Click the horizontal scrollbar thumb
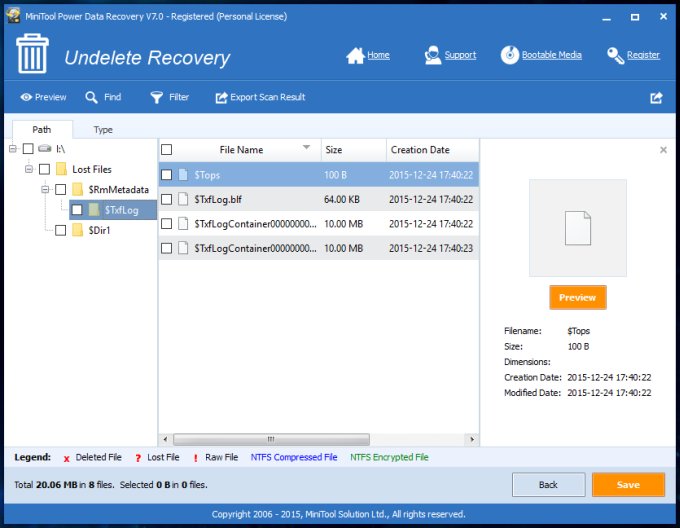The image size is (680, 528). [x=271, y=439]
